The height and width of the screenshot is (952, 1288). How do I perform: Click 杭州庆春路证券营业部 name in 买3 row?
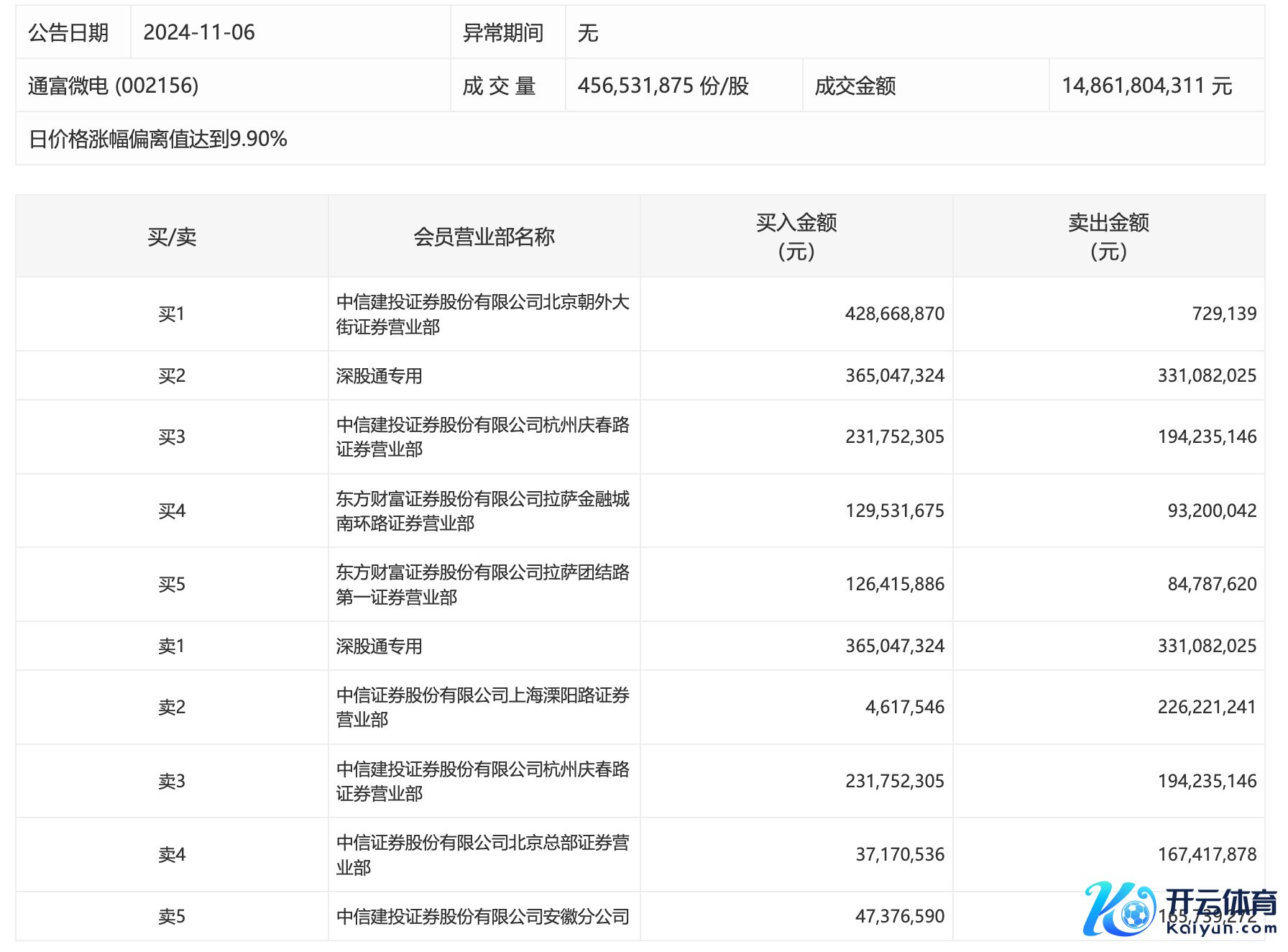(483, 437)
